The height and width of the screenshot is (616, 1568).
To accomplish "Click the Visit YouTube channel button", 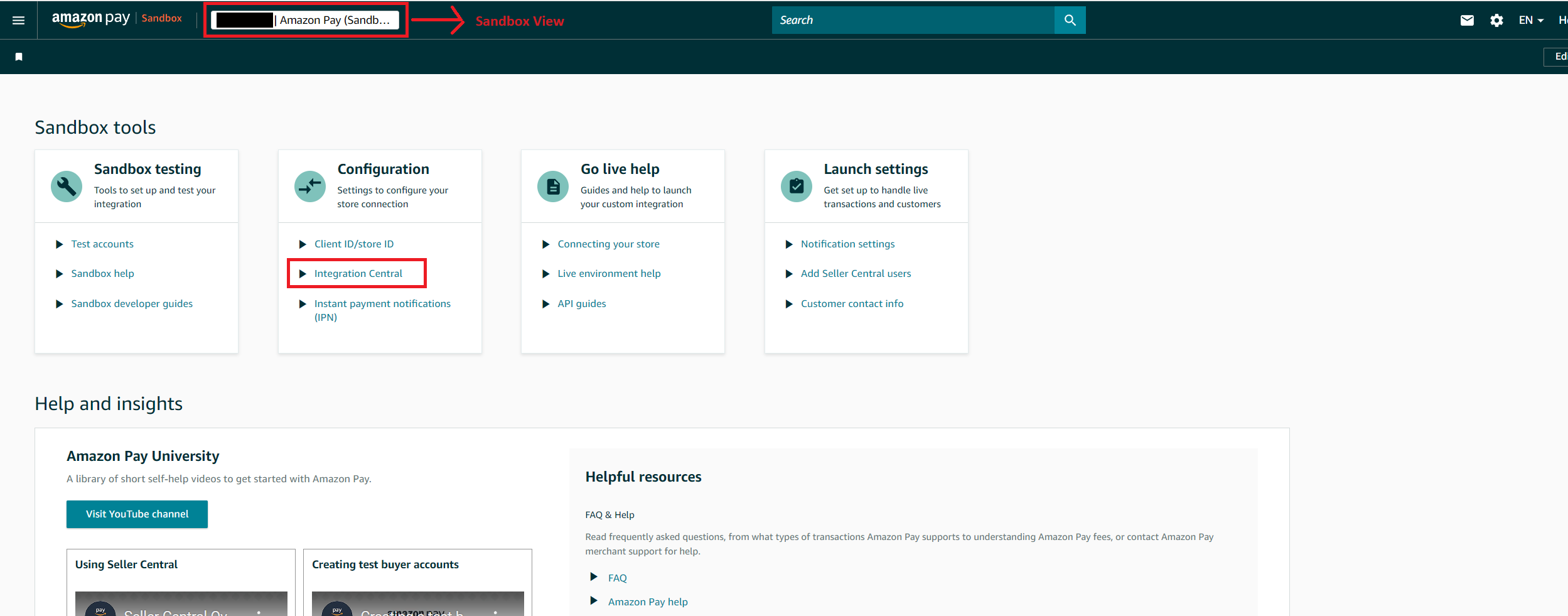I will click(x=137, y=514).
